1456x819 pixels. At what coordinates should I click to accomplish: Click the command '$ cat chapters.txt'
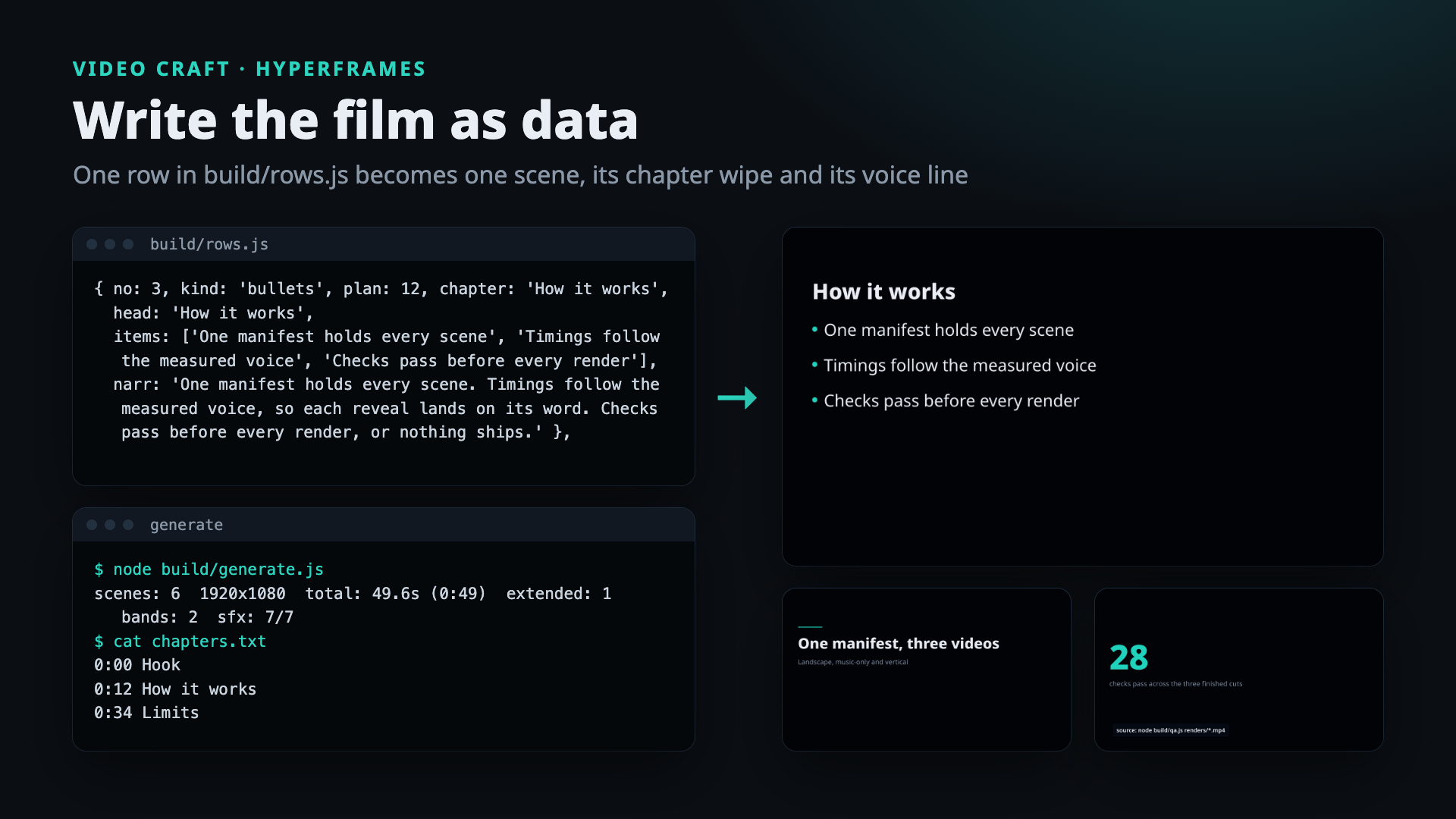click(180, 642)
